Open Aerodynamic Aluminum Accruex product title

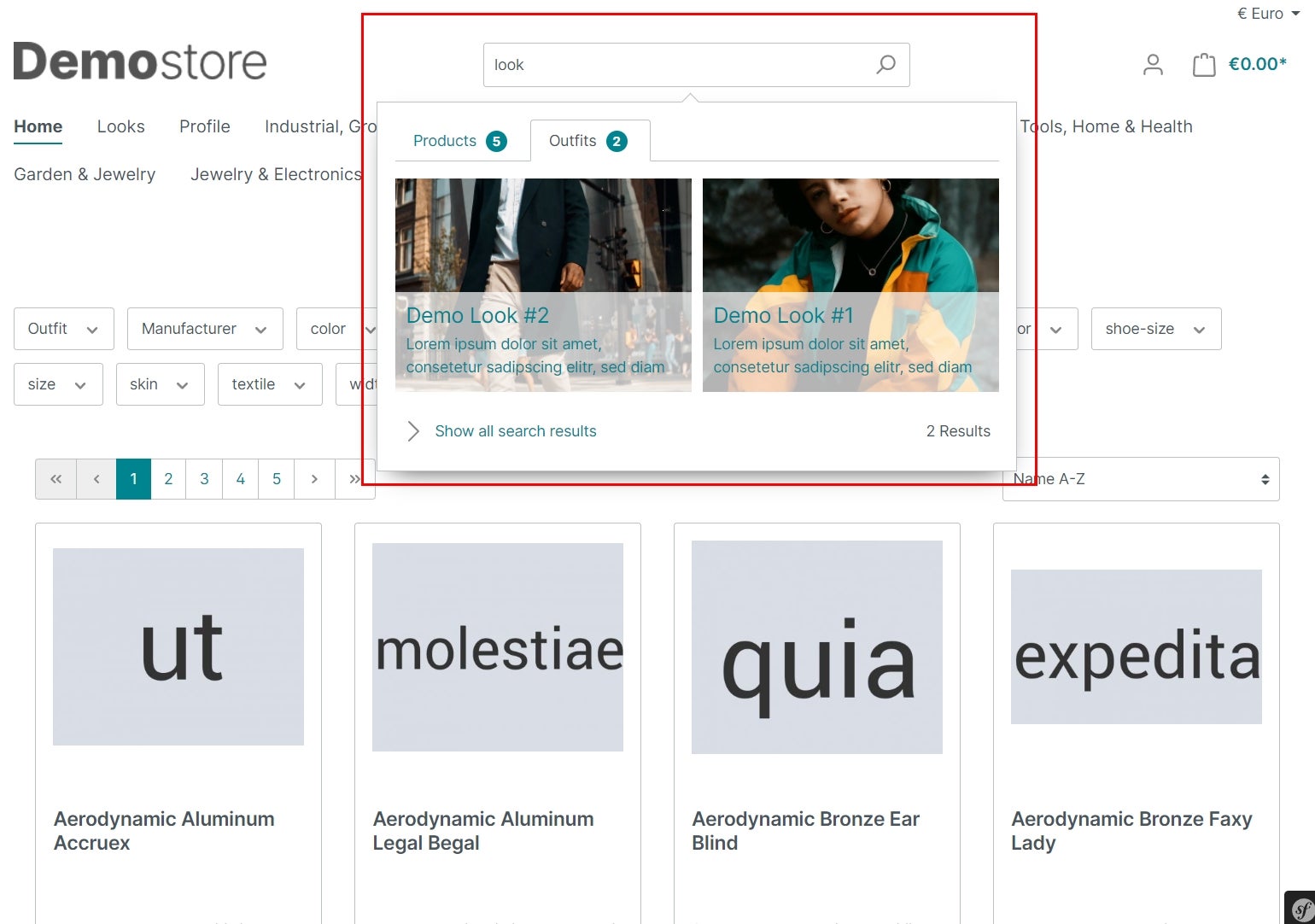pos(164,831)
